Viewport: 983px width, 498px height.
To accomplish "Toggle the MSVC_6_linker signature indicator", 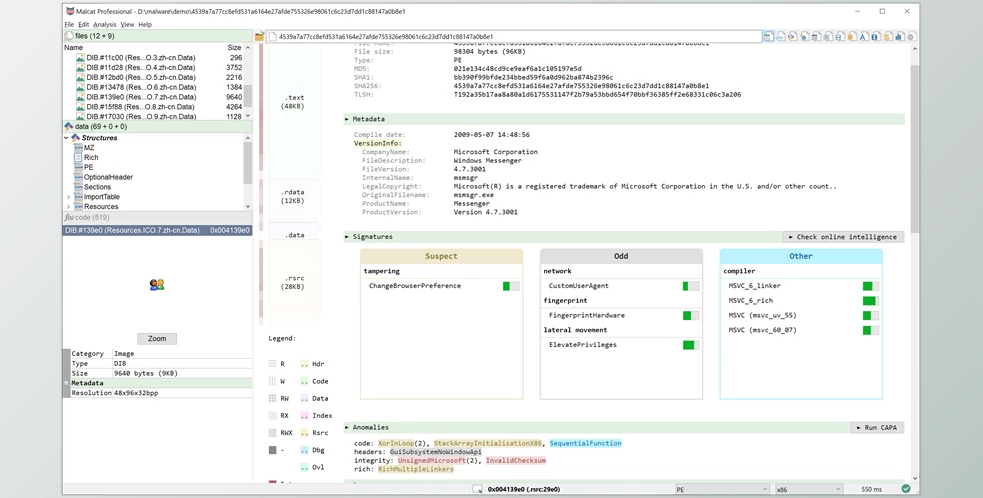I will tap(869, 286).
